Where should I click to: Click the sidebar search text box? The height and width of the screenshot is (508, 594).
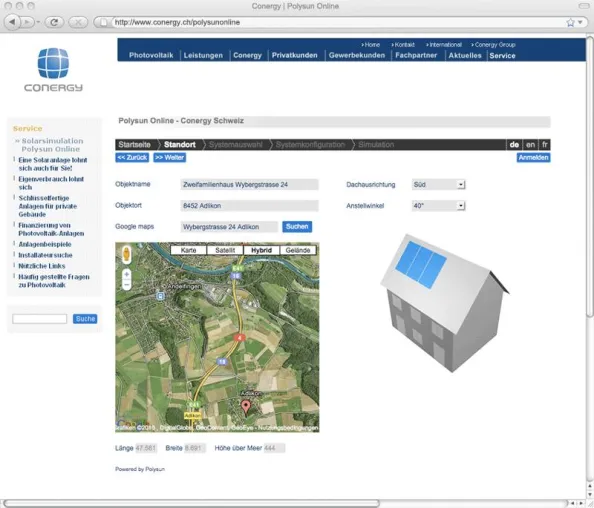pos(39,319)
